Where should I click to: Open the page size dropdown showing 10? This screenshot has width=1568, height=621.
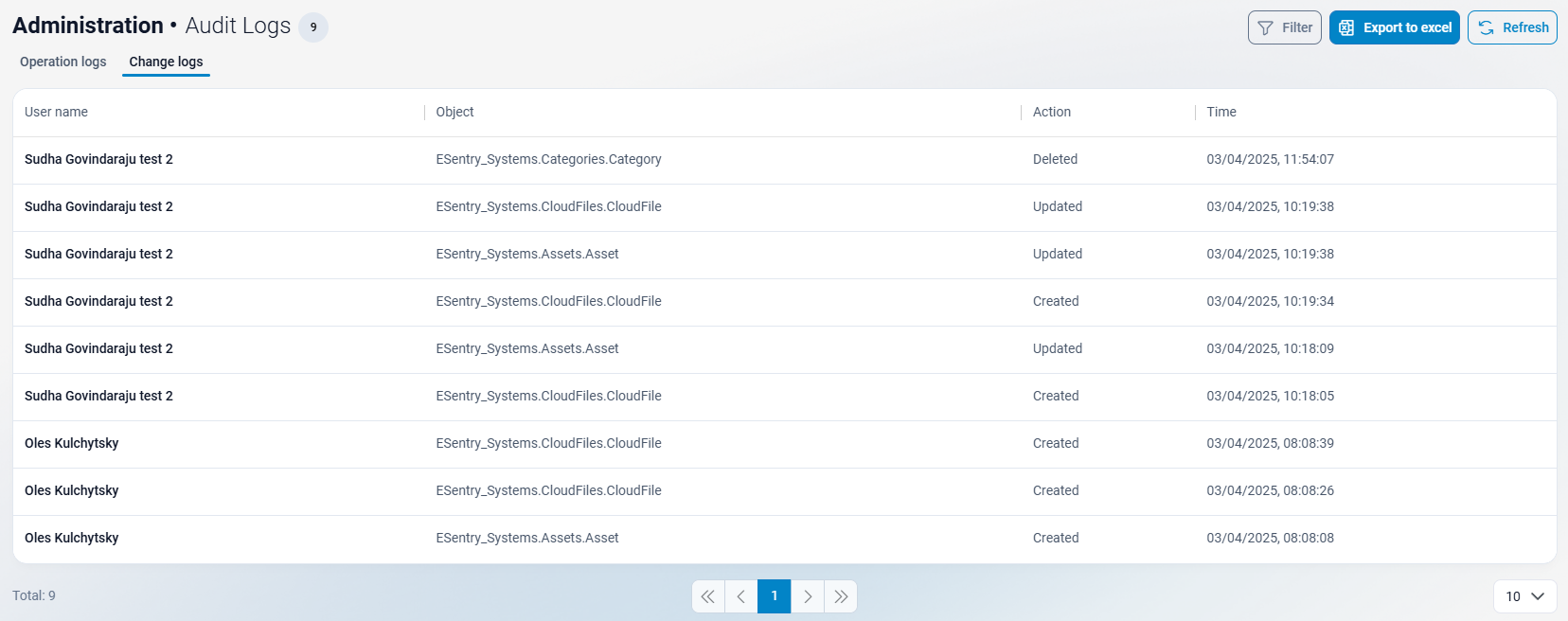coord(1524,596)
